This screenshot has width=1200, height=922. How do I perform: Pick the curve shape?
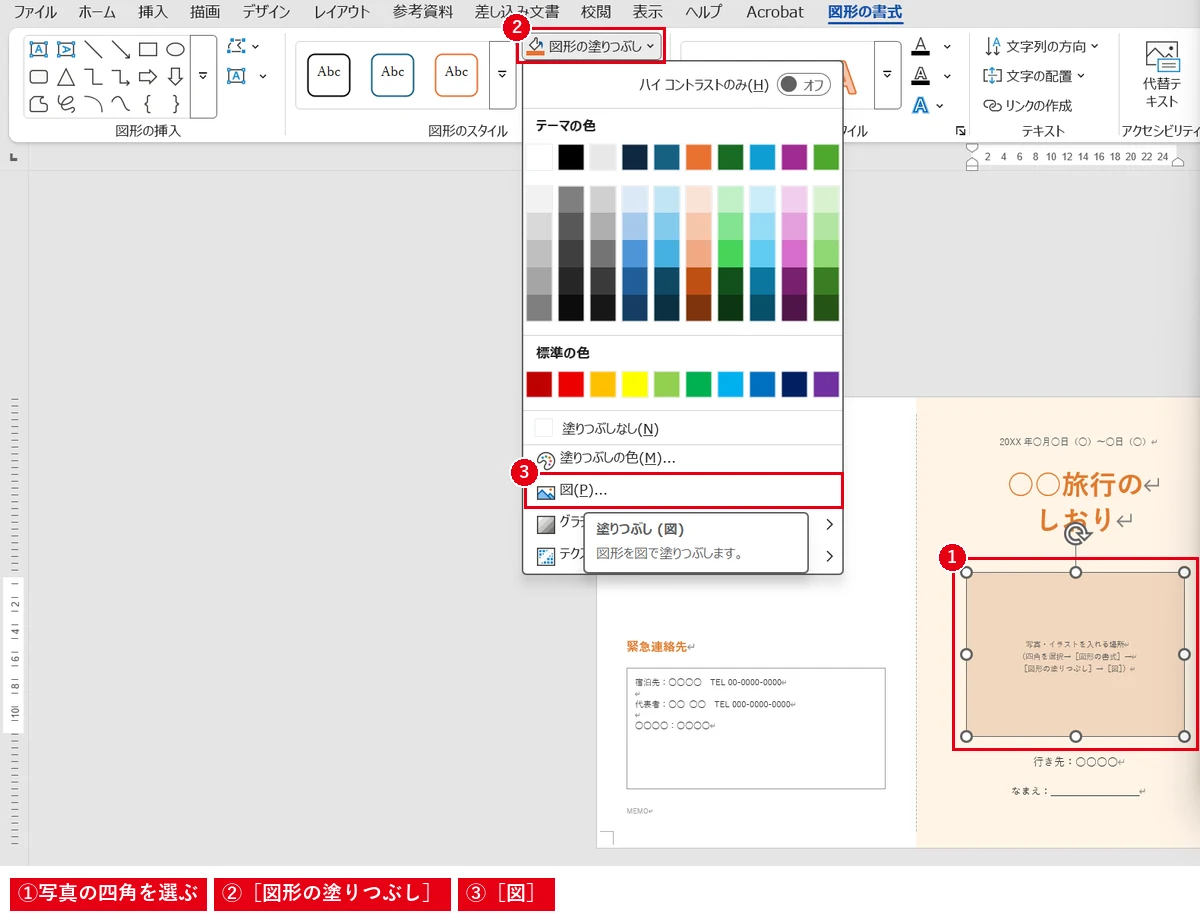[121, 103]
